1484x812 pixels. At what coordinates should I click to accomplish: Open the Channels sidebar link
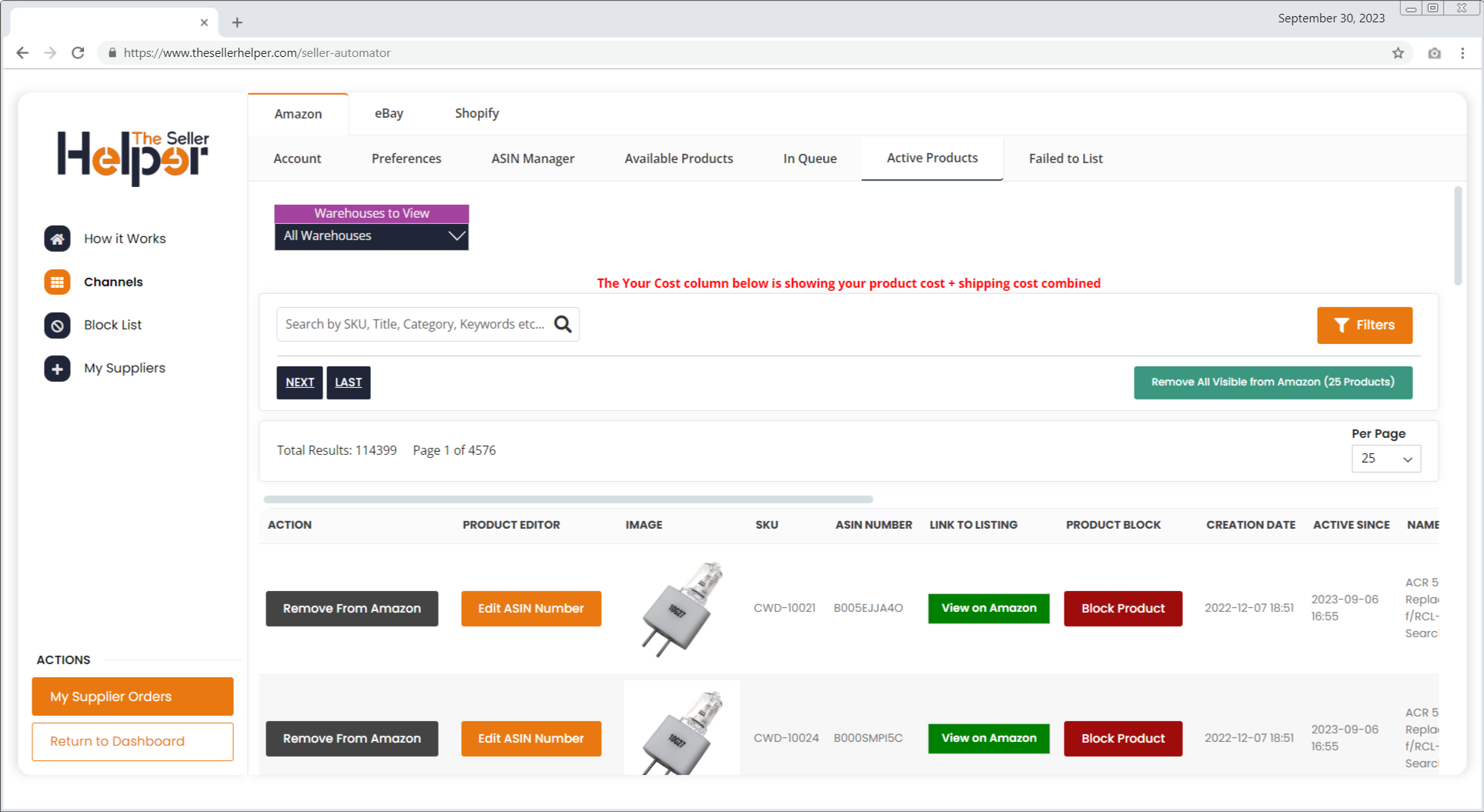(x=113, y=282)
